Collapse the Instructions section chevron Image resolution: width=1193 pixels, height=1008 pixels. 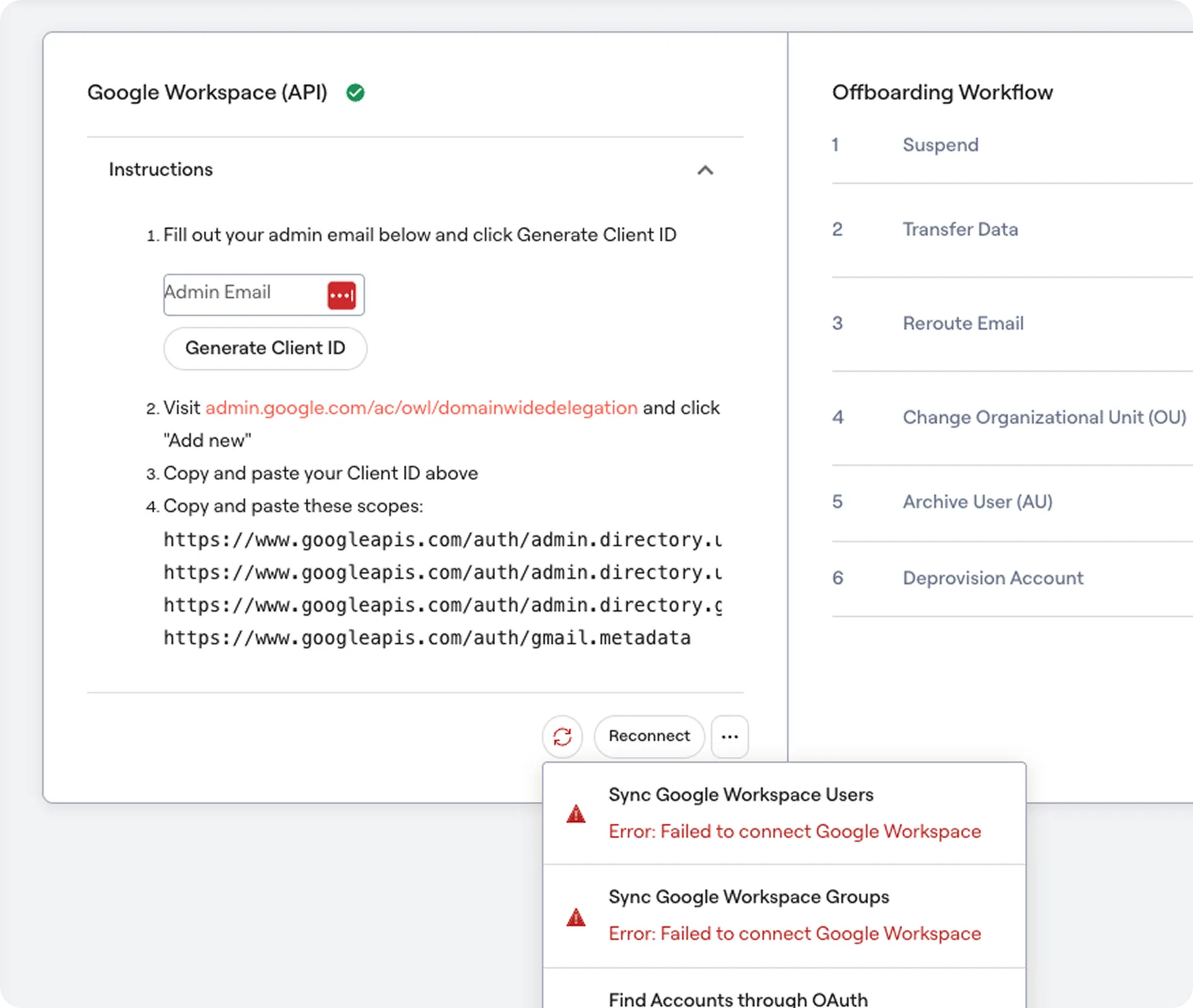(705, 170)
